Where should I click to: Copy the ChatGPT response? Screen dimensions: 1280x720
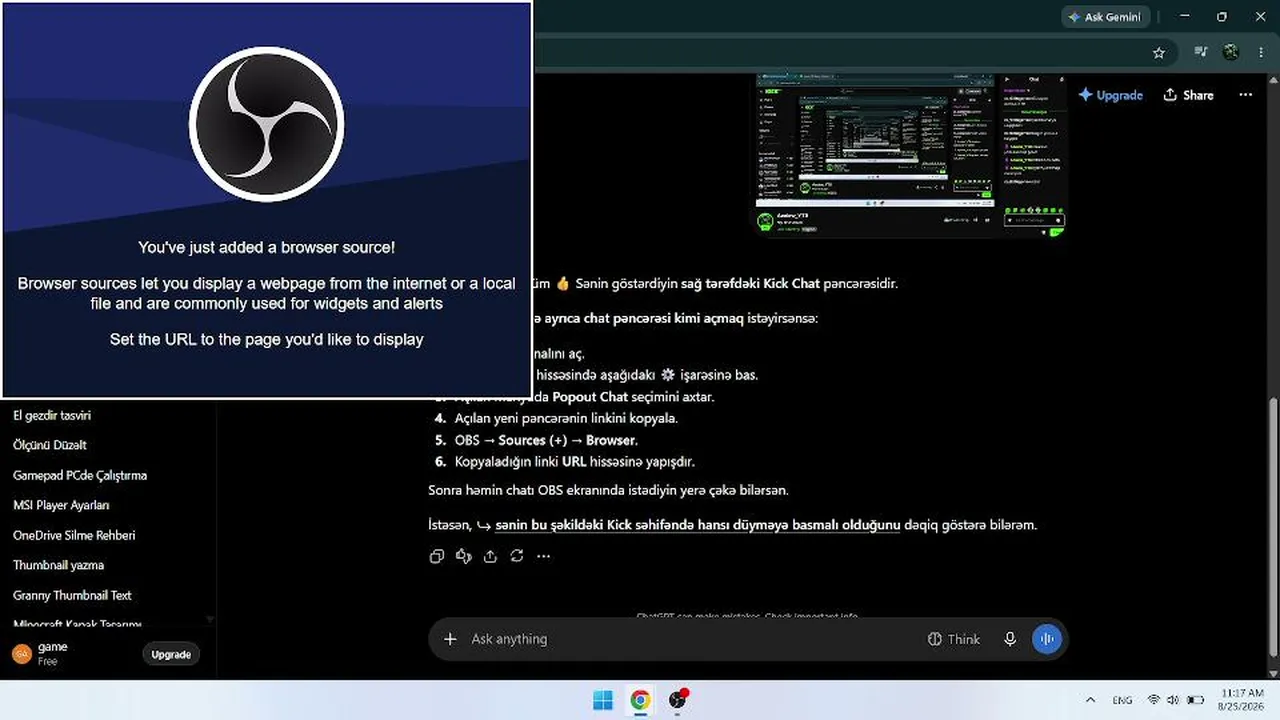tap(437, 556)
